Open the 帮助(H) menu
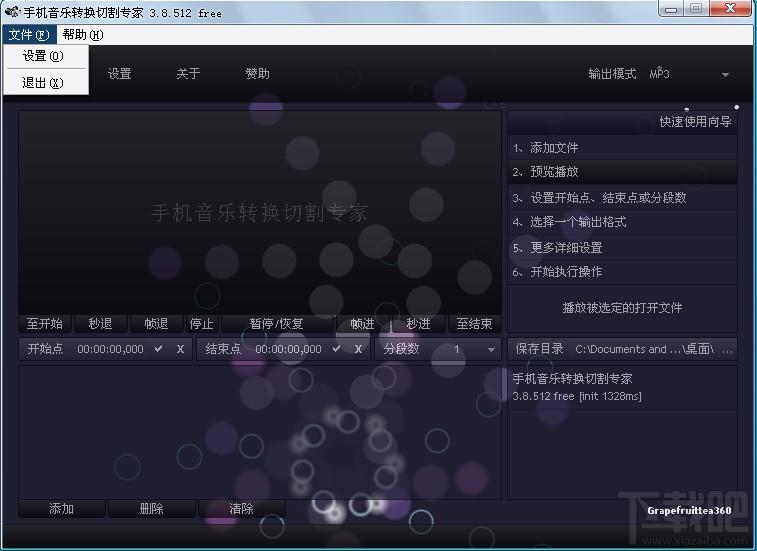Image resolution: width=757 pixels, height=551 pixels. pyautogui.click(x=83, y=35)
